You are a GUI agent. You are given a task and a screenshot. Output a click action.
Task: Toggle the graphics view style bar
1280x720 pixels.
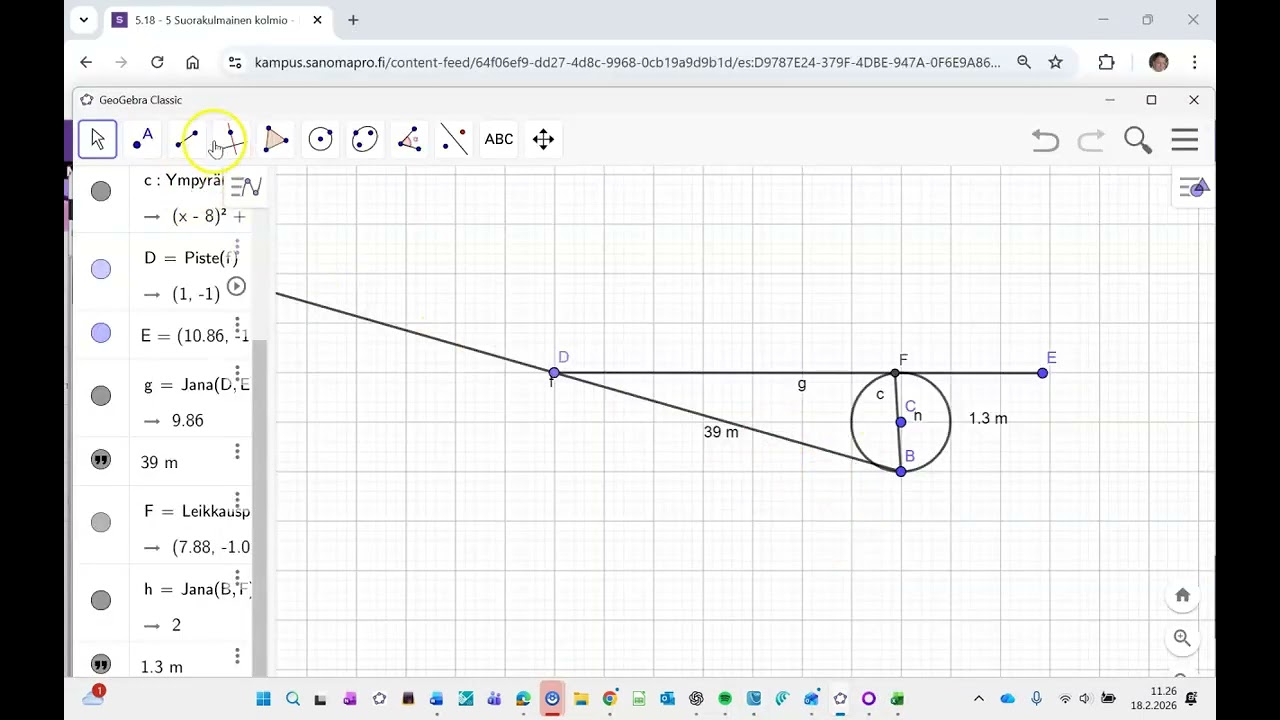point(1194,187)
